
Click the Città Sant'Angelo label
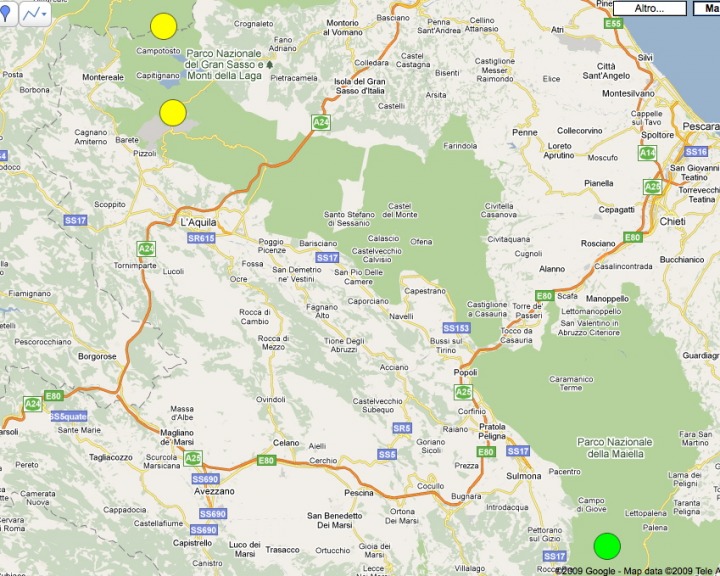tap(606, 71)
